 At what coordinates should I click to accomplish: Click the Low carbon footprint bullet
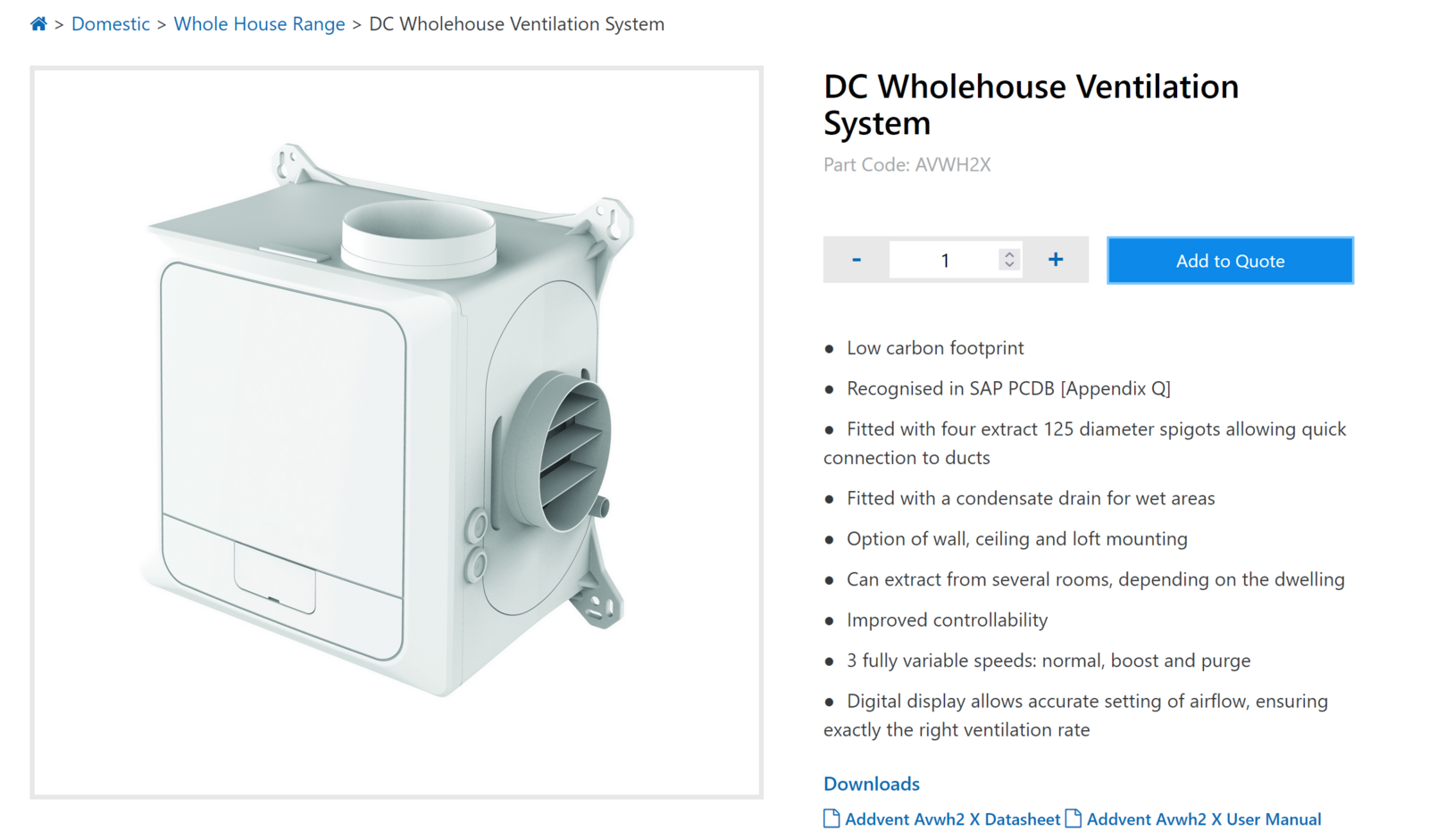coord(935,348)
